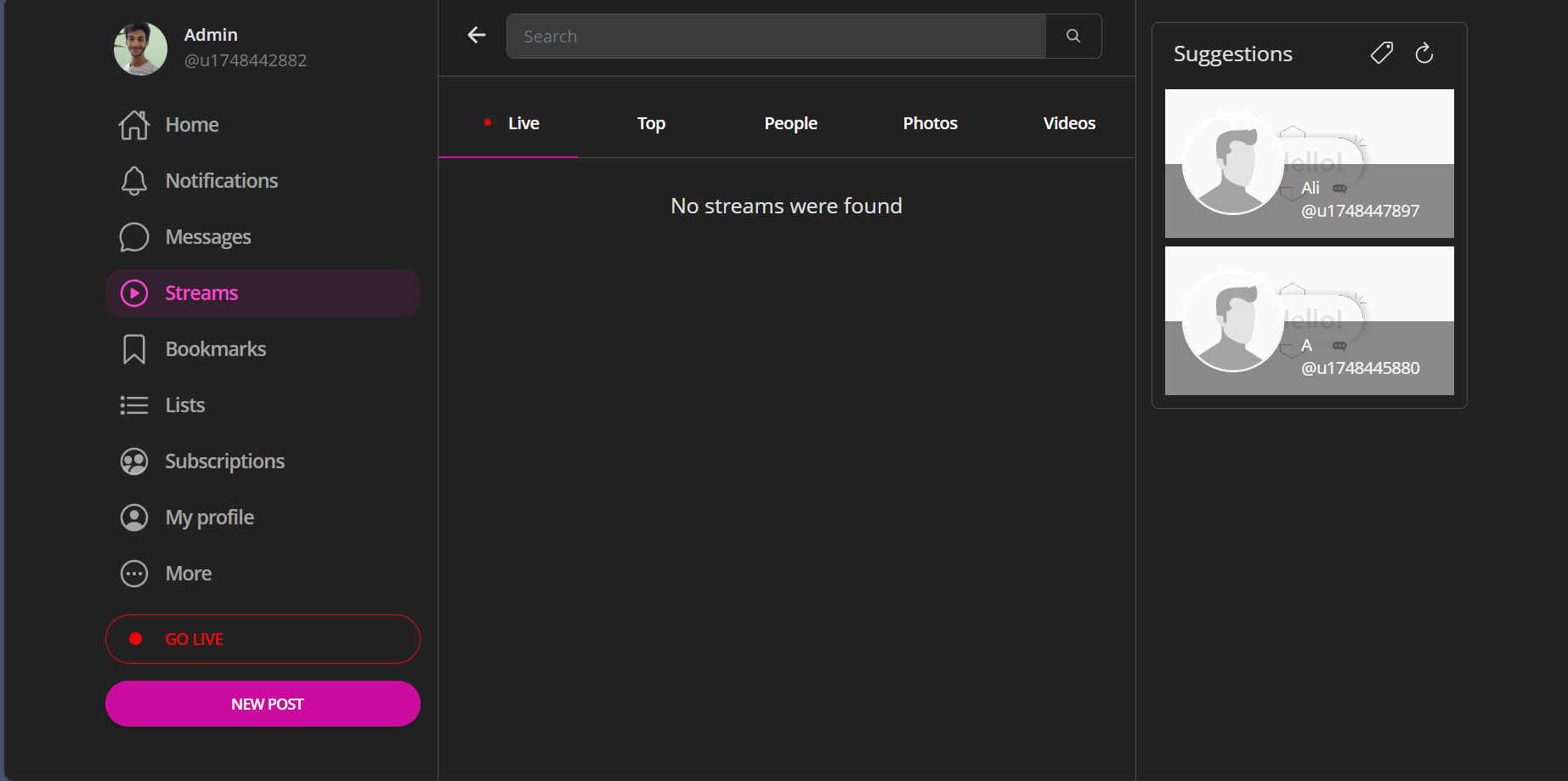Viewport: 1568px width, 781px height.
Task: Open the Notifications menu label
Action: [222, 181]
